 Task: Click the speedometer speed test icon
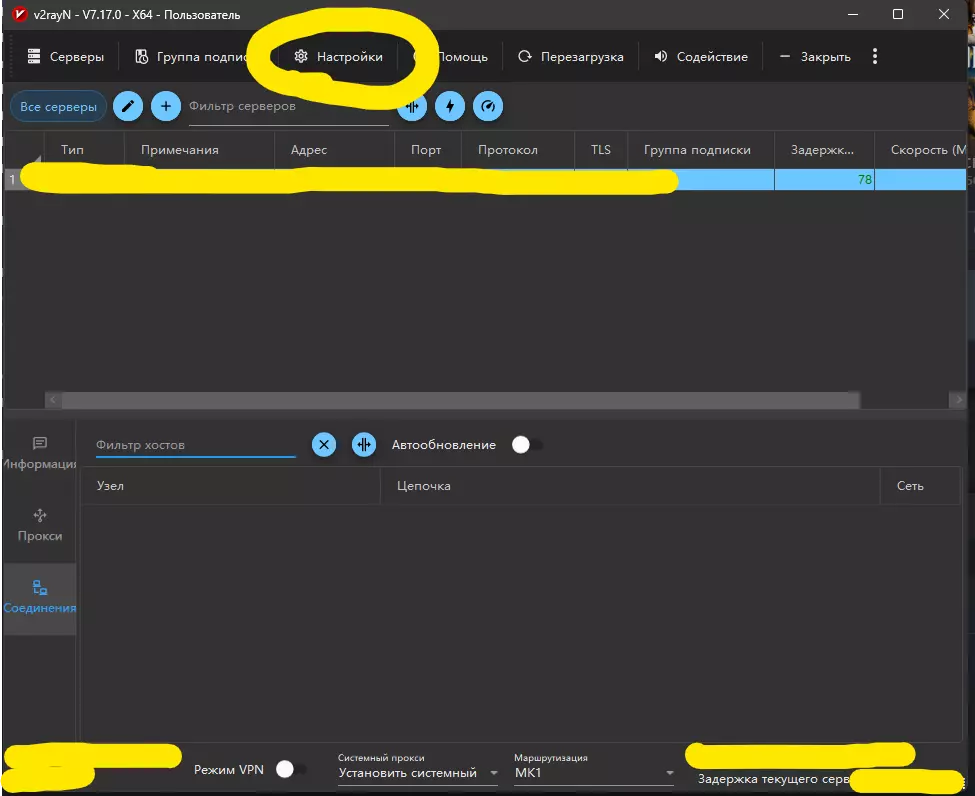(488, 106)
